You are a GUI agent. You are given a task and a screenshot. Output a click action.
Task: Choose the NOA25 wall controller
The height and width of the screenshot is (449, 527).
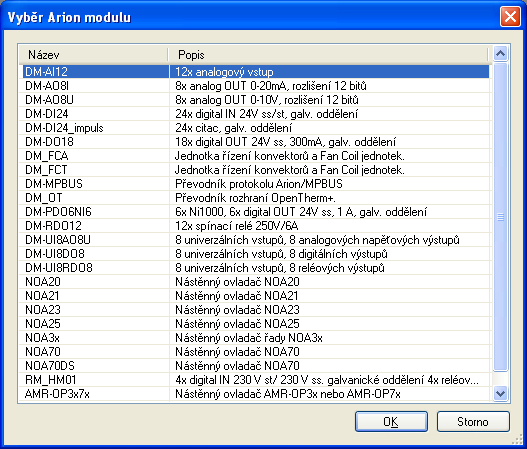click(255, 324)
